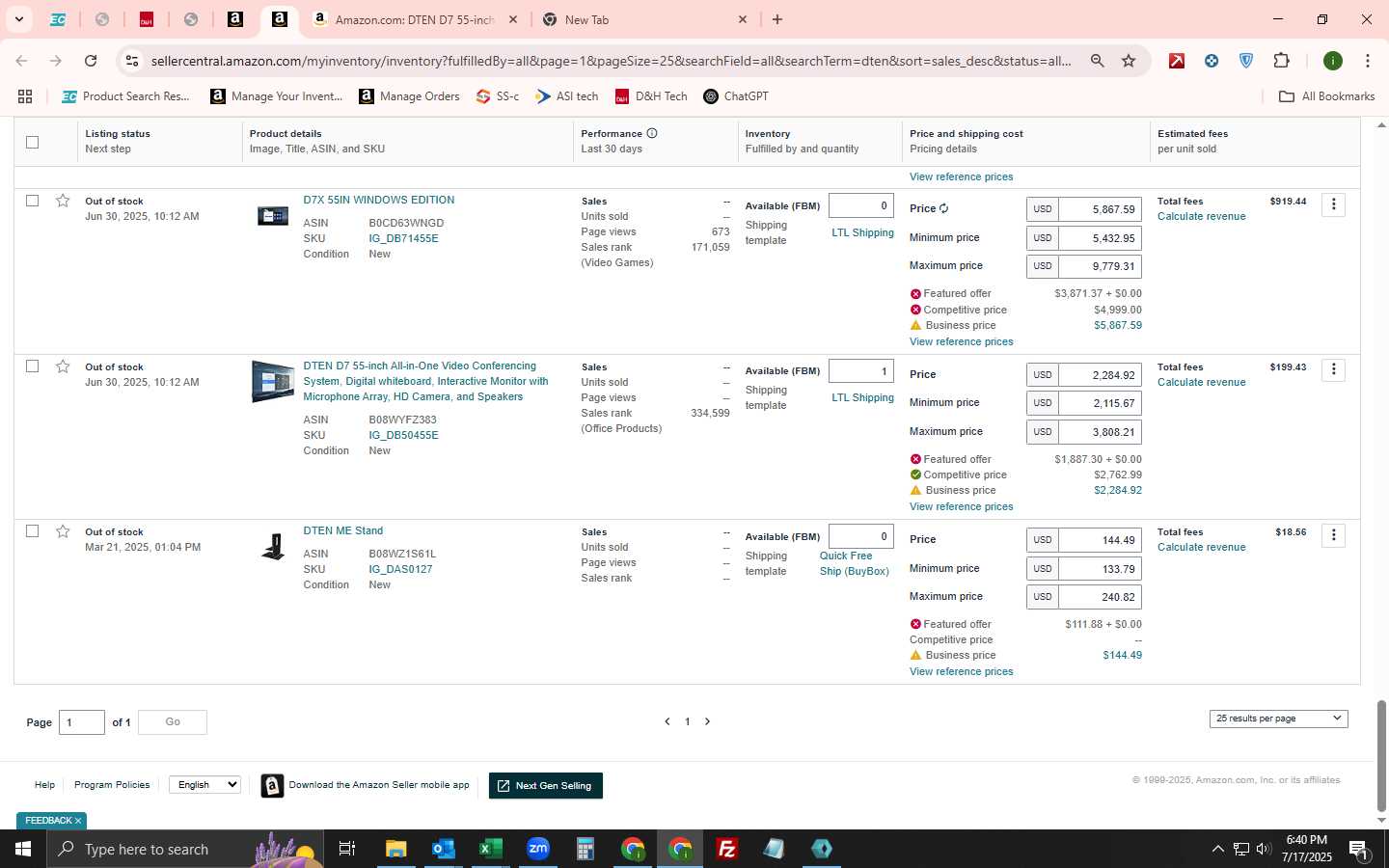Open D7X 55IN WINDOWS EDITION product link
Screen dimensions: 1389x868
click(x=378, y=200)
